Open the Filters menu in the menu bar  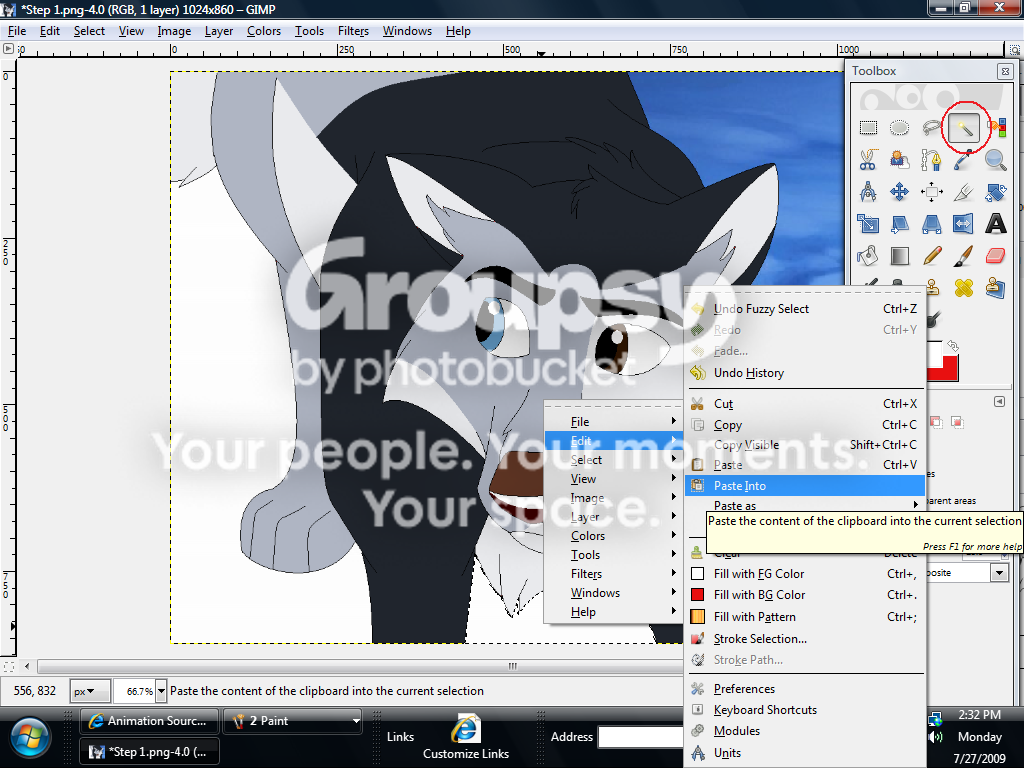point(353,31)
